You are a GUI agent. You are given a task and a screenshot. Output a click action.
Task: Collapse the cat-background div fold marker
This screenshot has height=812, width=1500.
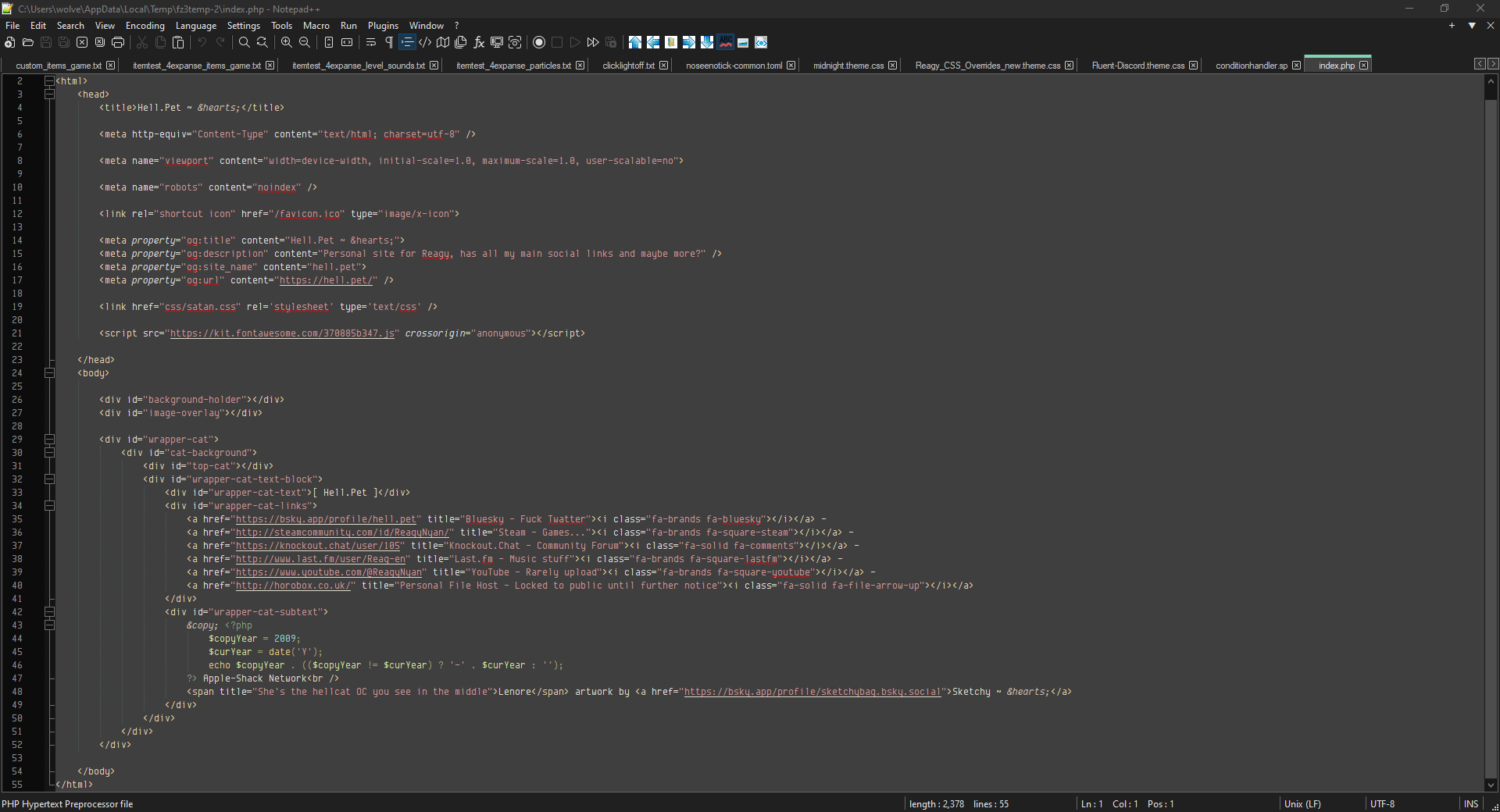pos(49,453)
